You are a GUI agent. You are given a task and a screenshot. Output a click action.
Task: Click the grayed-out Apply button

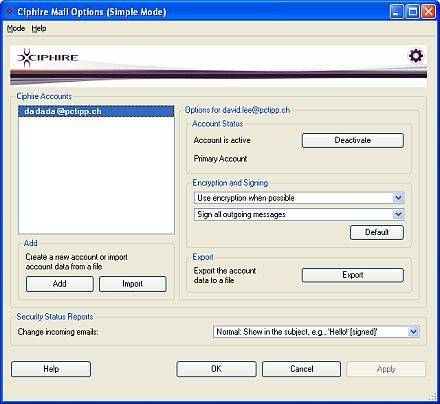[x=386, y=369]
